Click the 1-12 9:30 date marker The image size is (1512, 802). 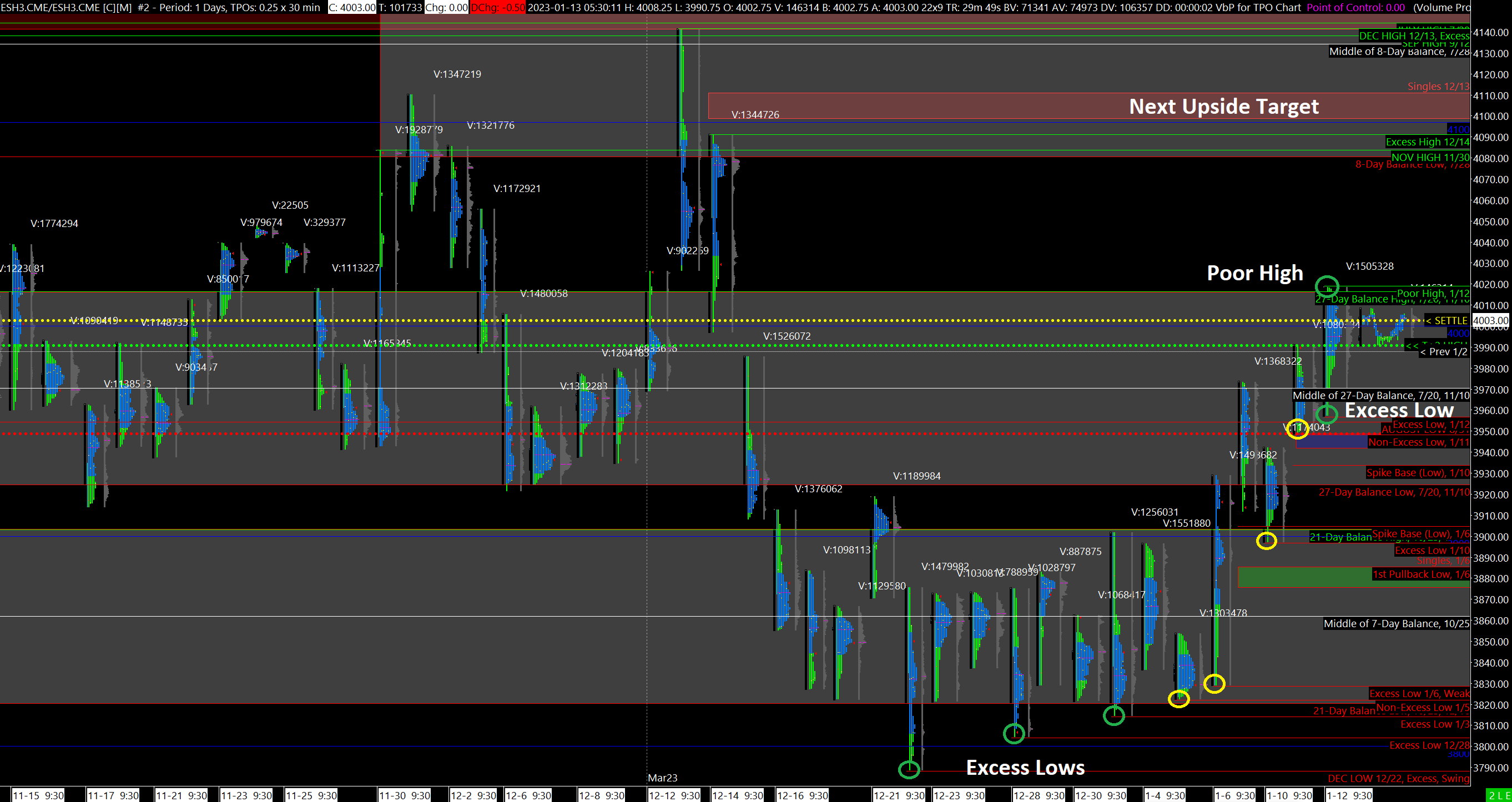[1349, 795]
